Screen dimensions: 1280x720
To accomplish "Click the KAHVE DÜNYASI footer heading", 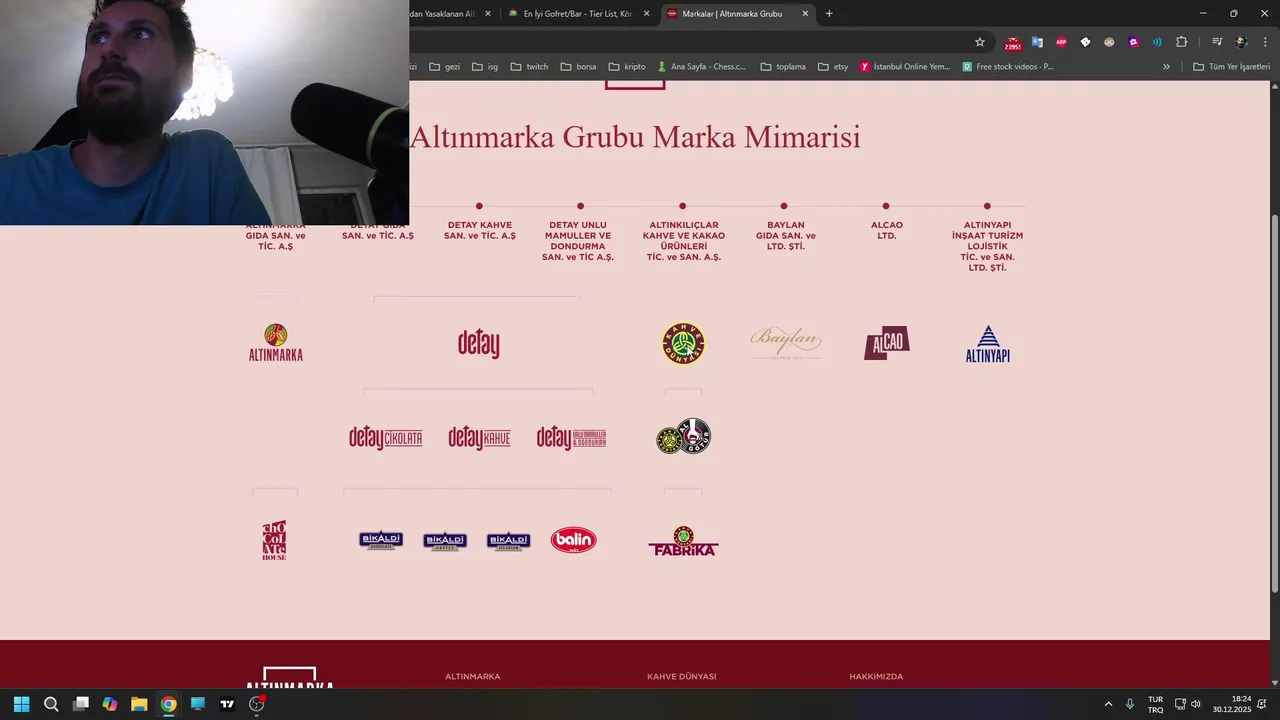I will click(x=681, y=677).
